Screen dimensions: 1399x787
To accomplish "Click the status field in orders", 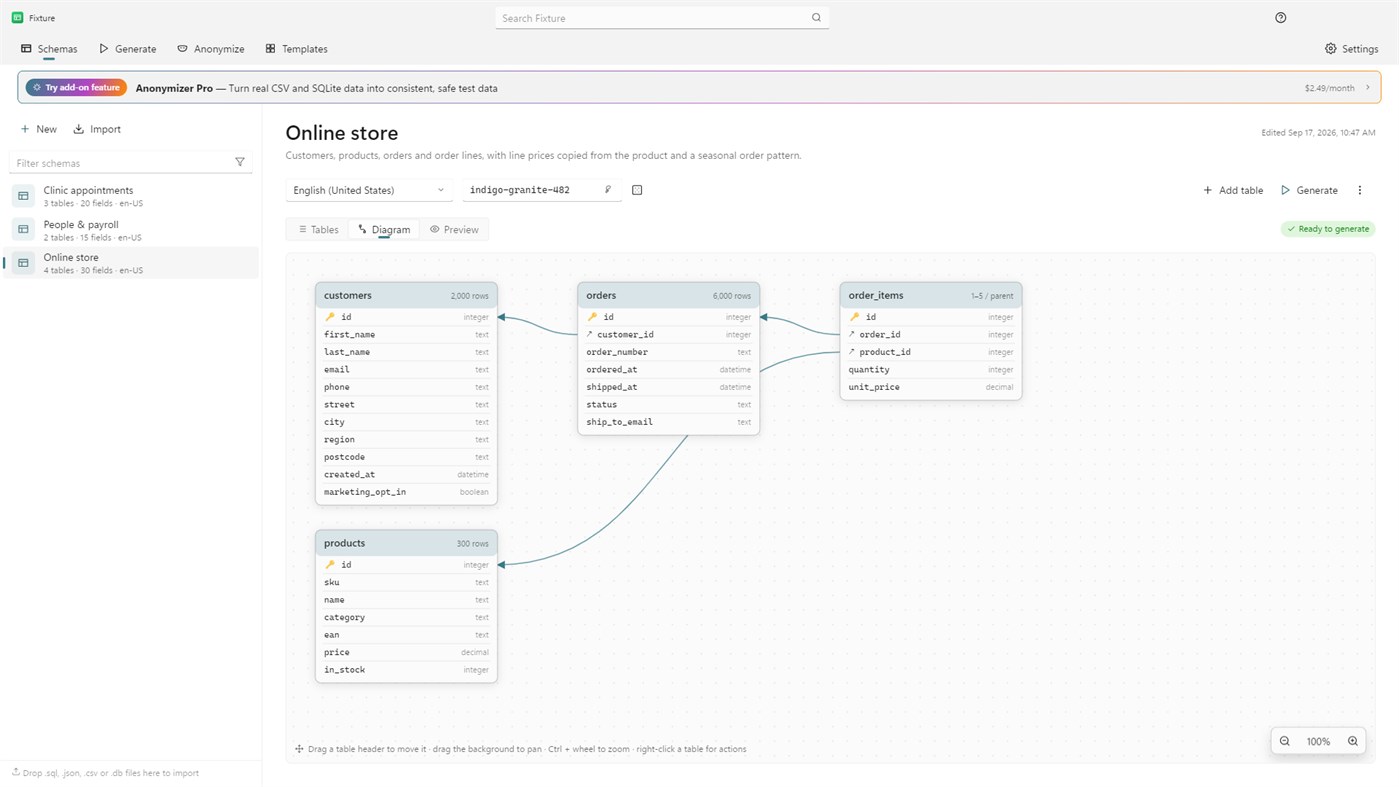I will (x=668, y=405).
